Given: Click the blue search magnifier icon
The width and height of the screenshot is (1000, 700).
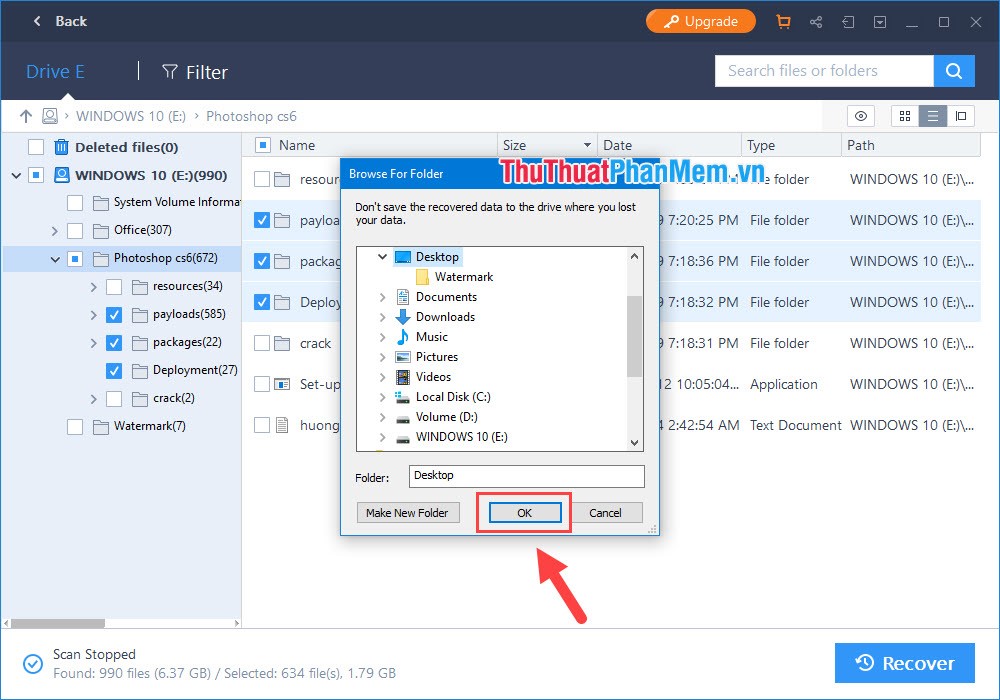Looking at the screenshot, I should pyautogui.click(x=954, y=71).
